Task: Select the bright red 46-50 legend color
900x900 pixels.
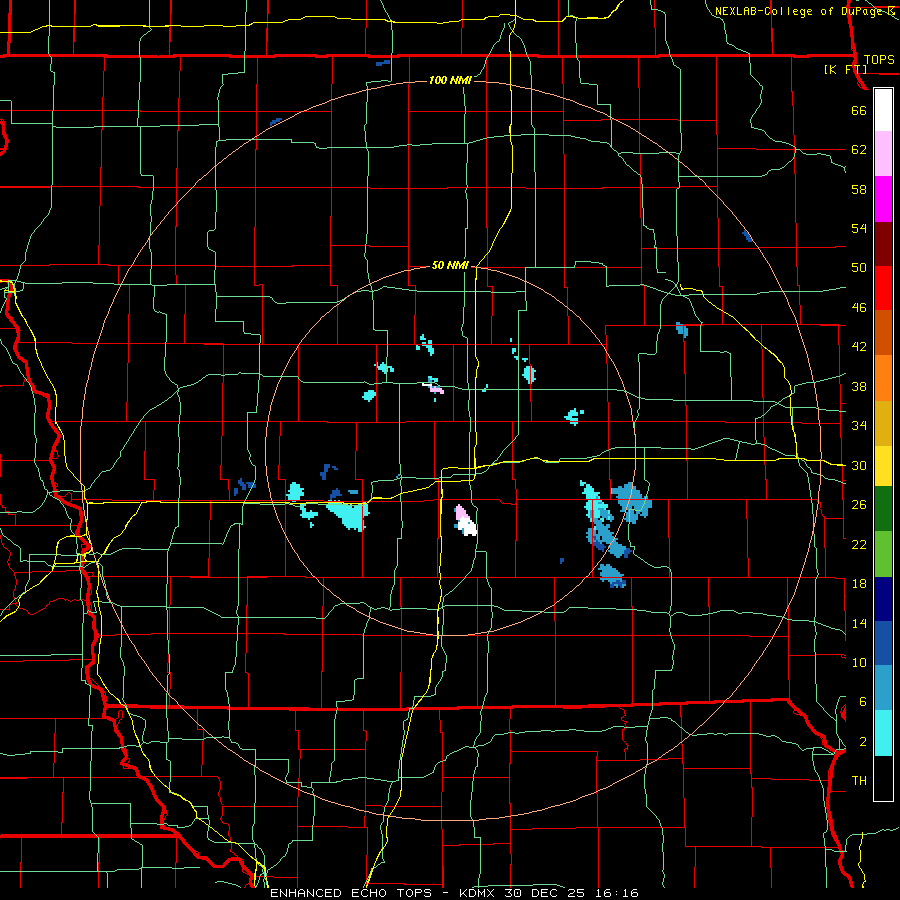Action: pyautogui.click(x=883, y=289)
